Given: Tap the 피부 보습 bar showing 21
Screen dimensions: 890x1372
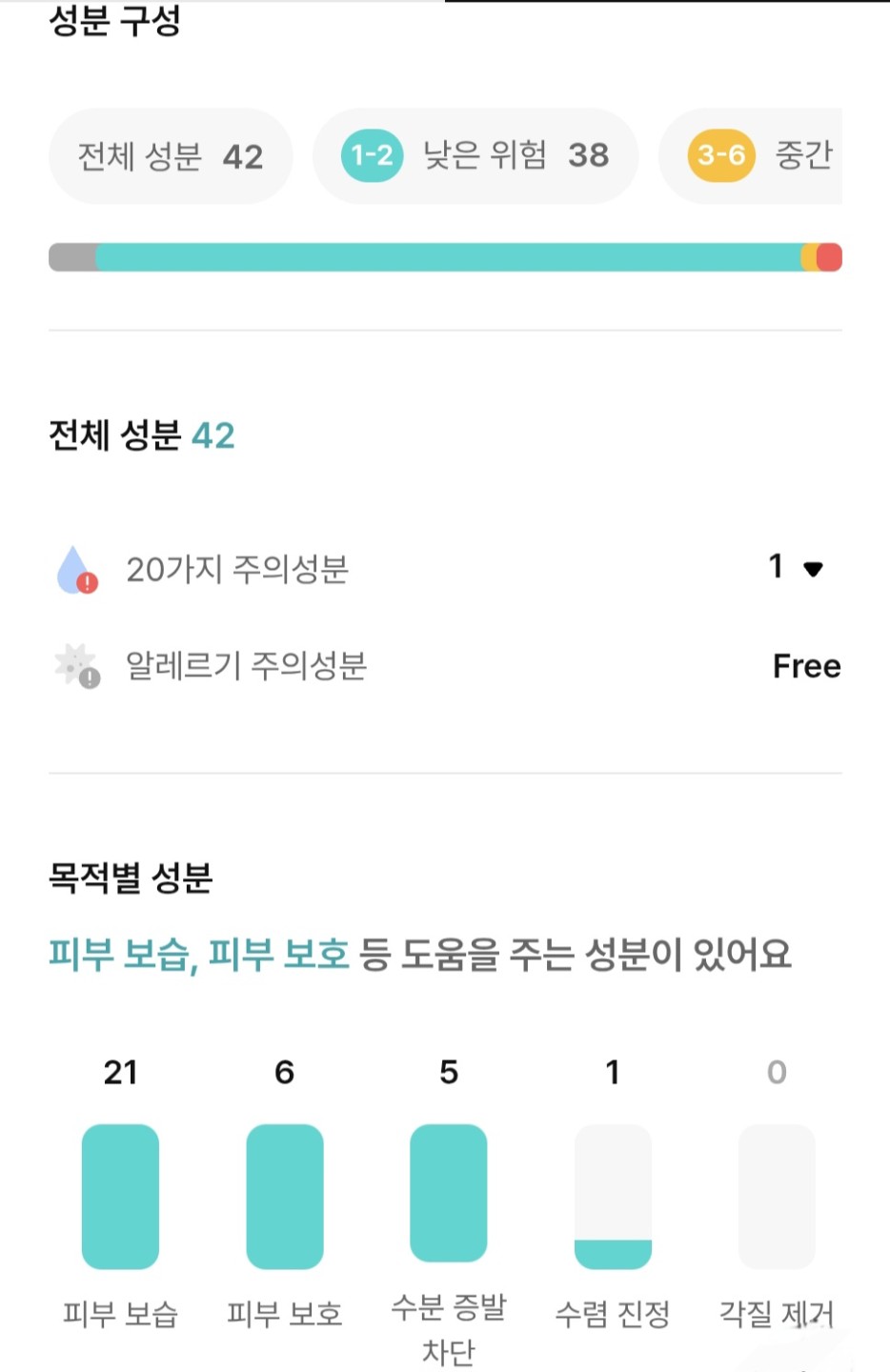Looking at the screenshot, I should [x=120, y=1196].
